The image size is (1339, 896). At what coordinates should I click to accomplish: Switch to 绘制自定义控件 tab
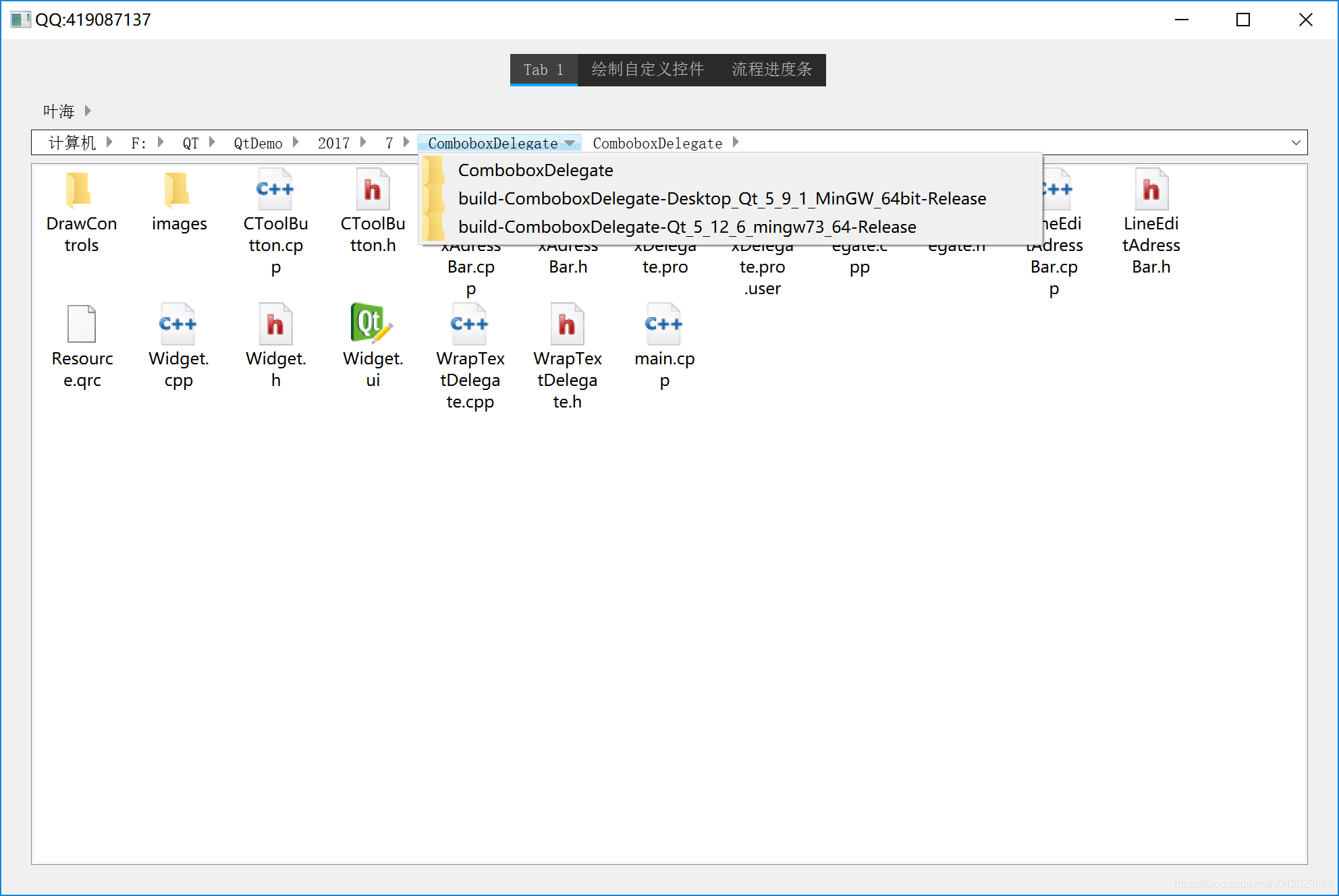pos(648,69)
